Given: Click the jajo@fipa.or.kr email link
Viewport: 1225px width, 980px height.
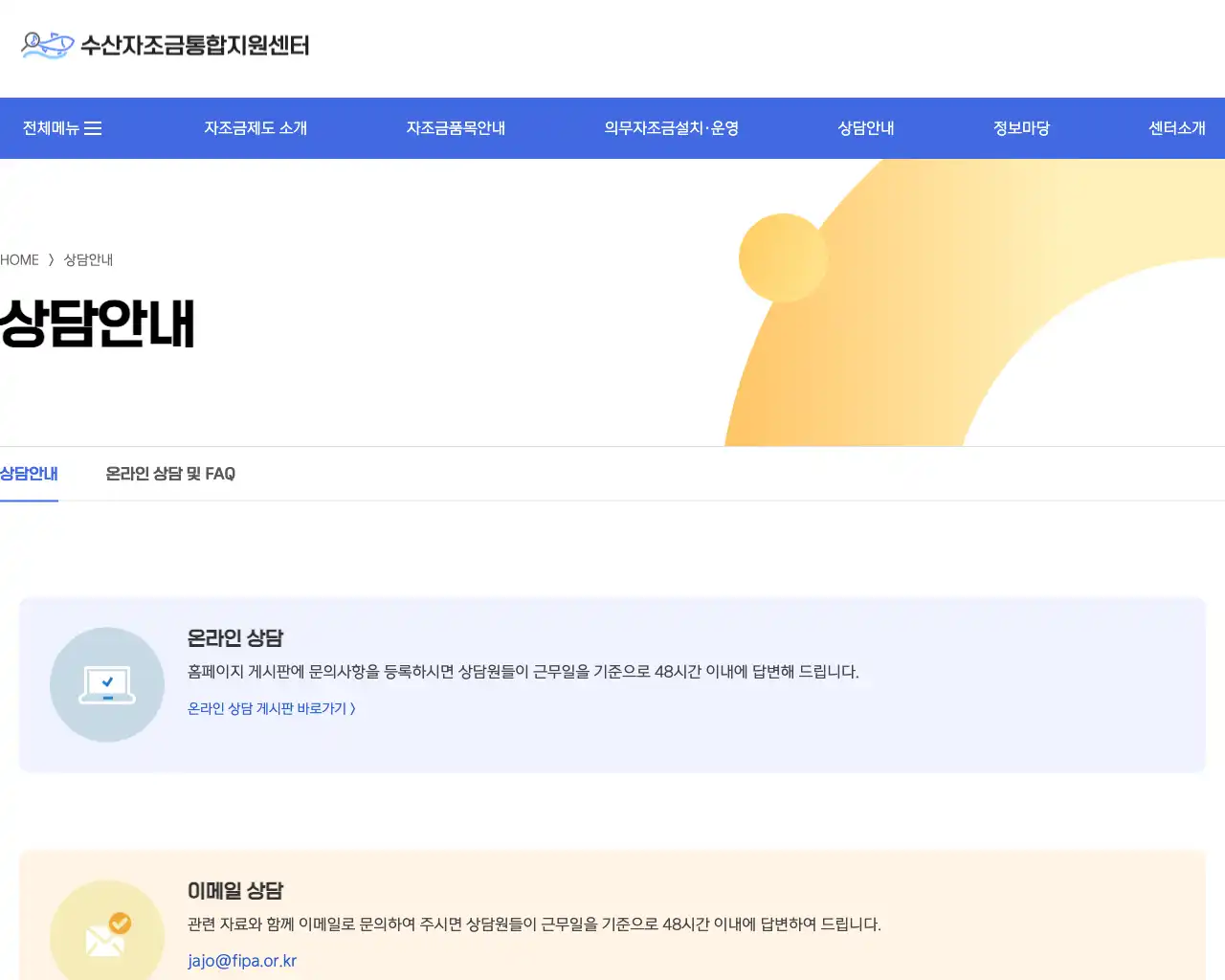Looking at the screenshot, I should (x=243, y=961).
